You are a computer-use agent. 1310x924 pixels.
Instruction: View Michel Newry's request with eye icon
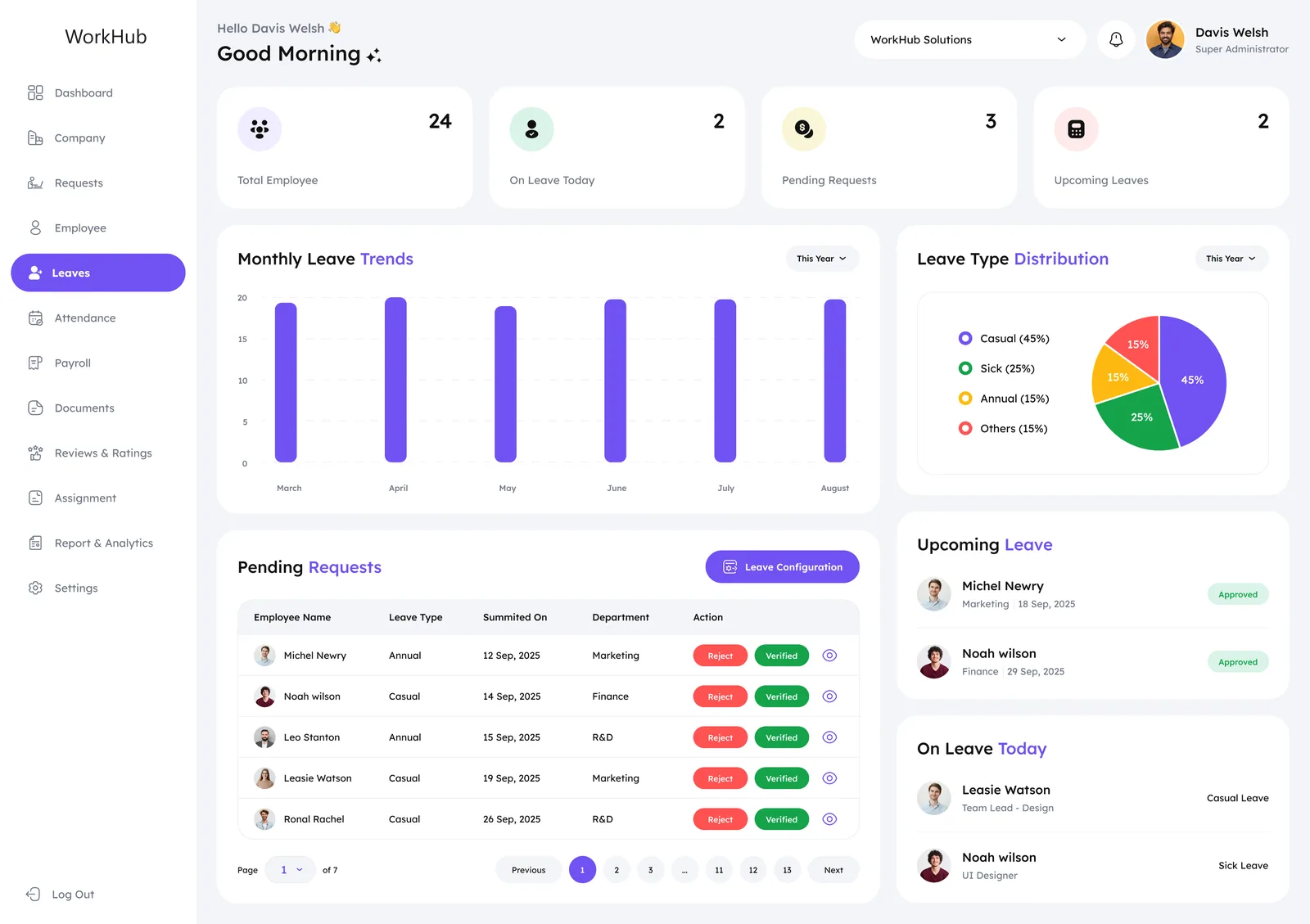[829, 656]
